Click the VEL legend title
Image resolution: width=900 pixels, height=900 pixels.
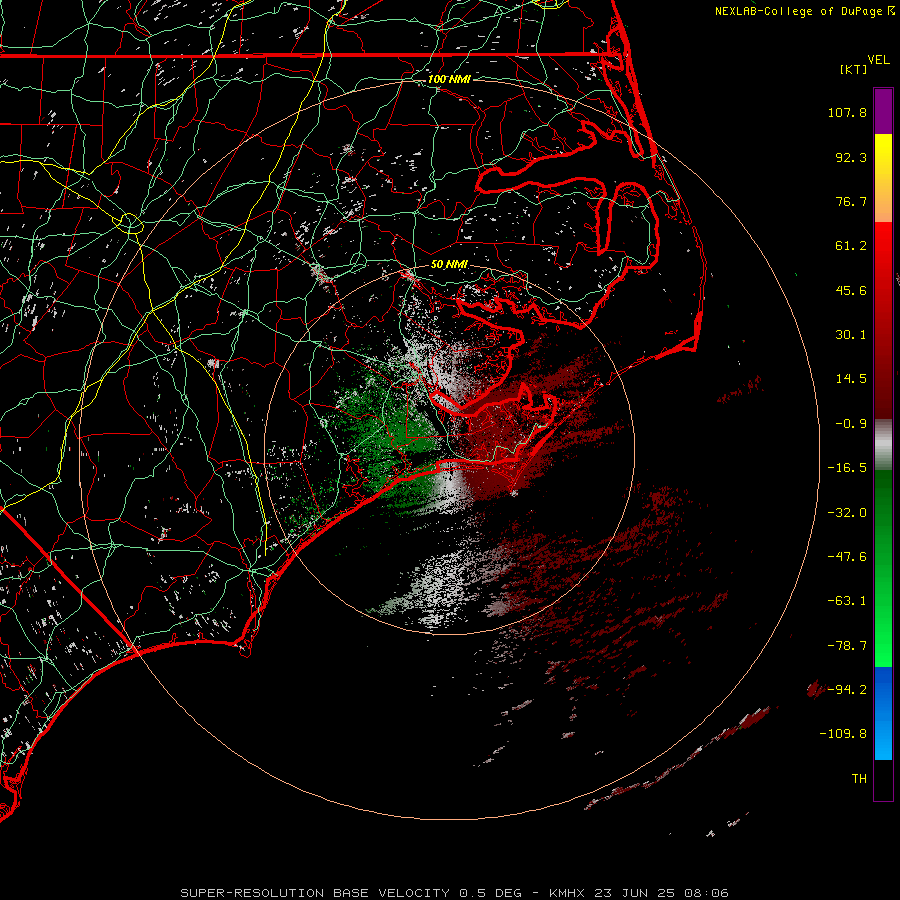(878, 59)
